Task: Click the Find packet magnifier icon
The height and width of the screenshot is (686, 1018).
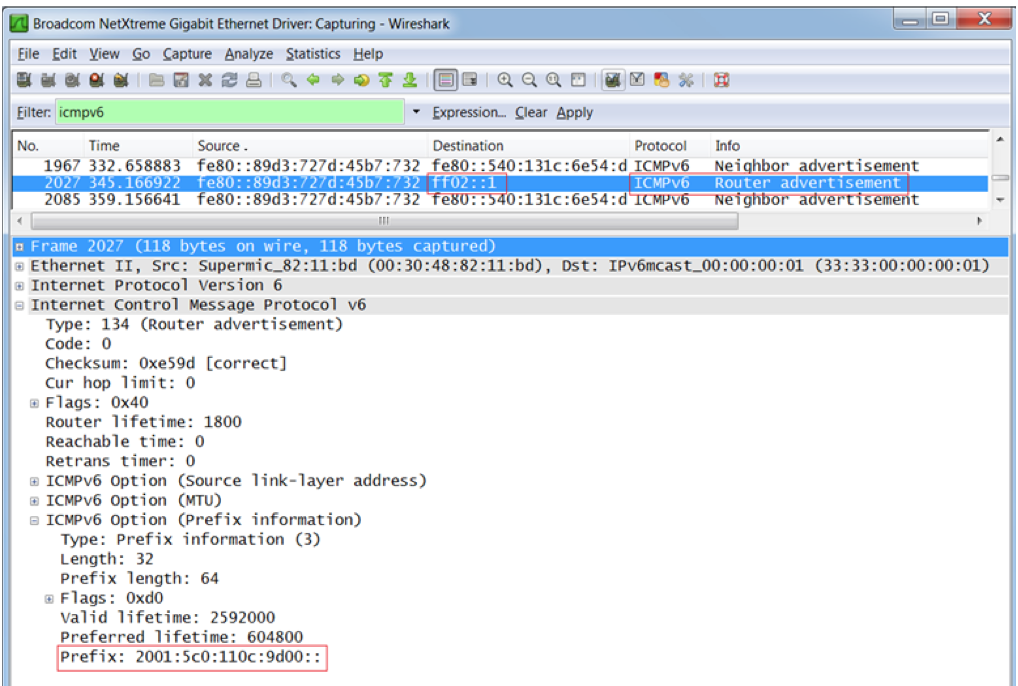Action: 288,81
